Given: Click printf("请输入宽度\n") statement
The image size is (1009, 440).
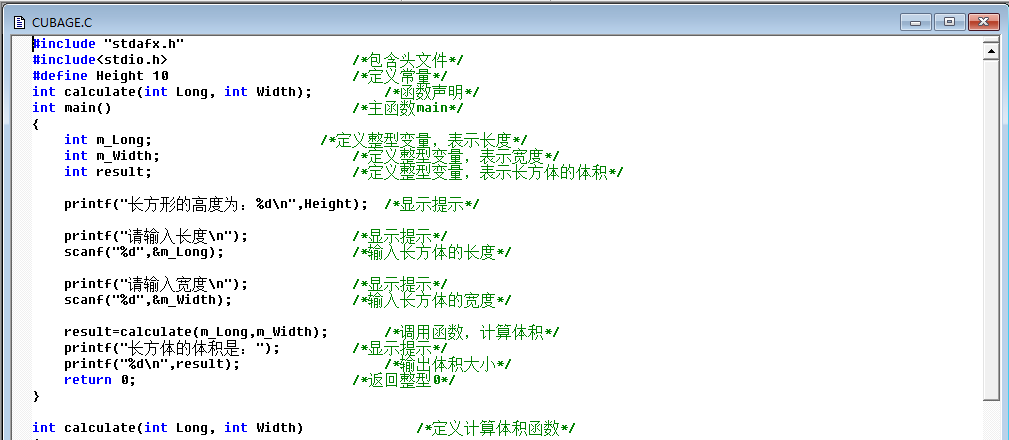Looking at the screenshot, I should [156, 284].
